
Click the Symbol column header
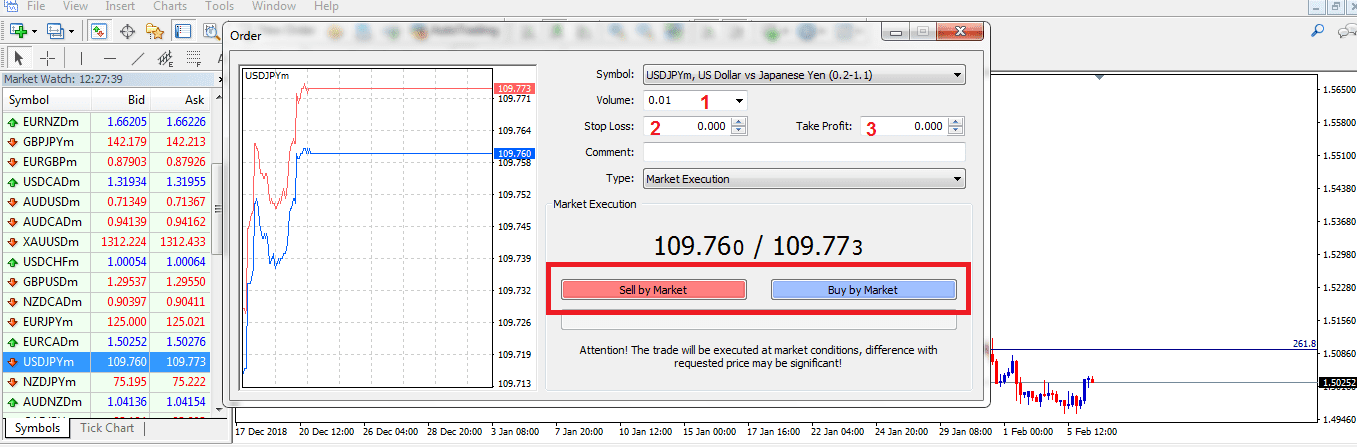[46, 100]
